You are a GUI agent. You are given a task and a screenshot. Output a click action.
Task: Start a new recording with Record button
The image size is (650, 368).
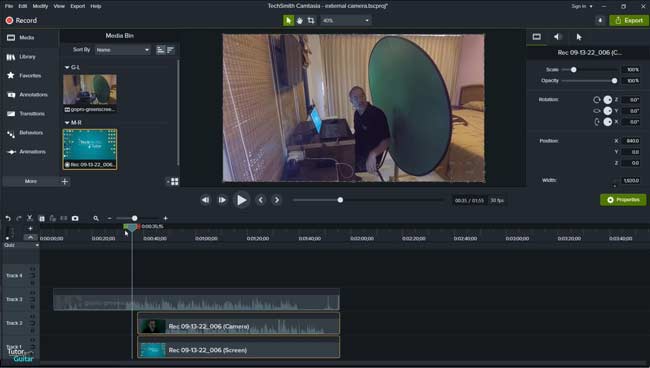pyautogui.click(x=21, y=20)
